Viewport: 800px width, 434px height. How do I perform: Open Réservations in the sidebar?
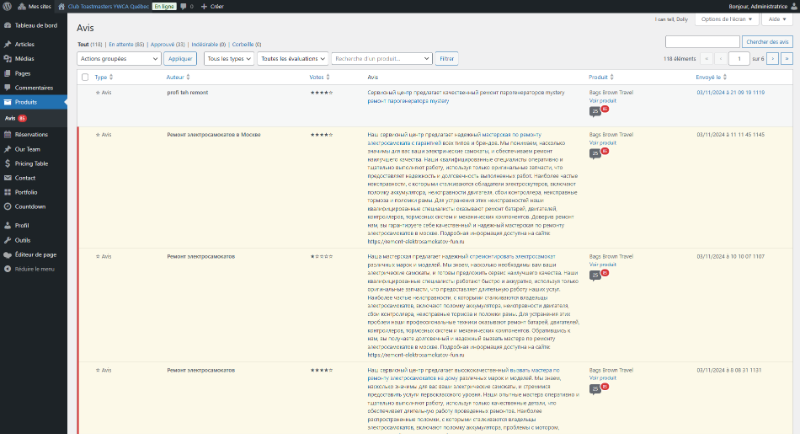coord(31,134)
